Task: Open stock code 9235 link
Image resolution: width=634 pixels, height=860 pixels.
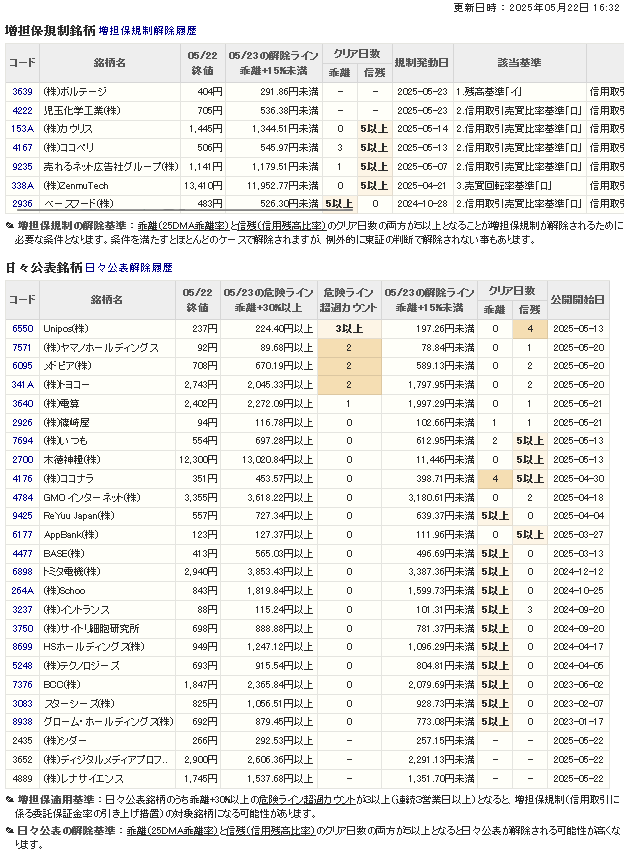Action: tap(22, 166)
